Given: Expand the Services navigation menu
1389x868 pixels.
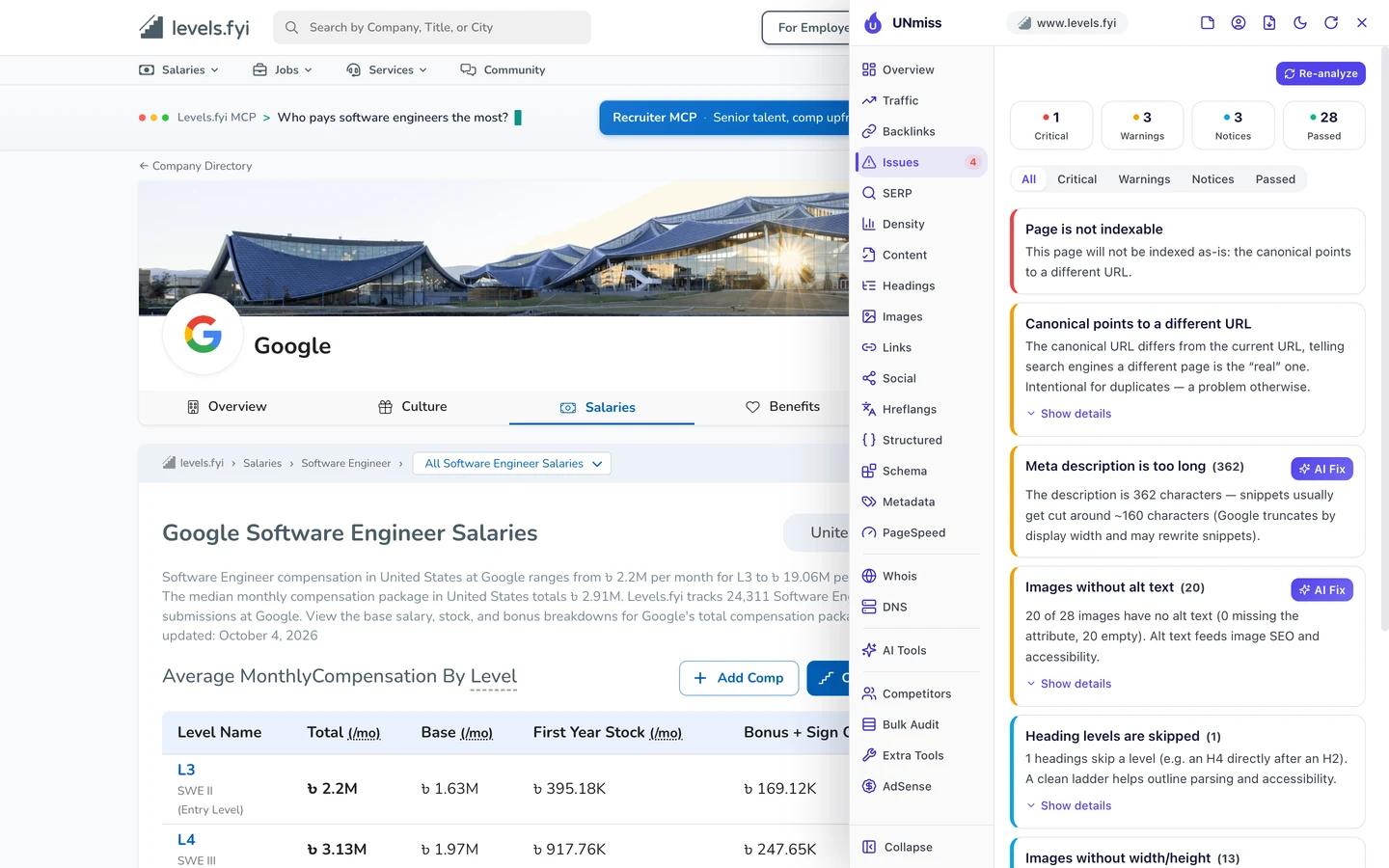Looking at the screenshot, I should (387, 69).
